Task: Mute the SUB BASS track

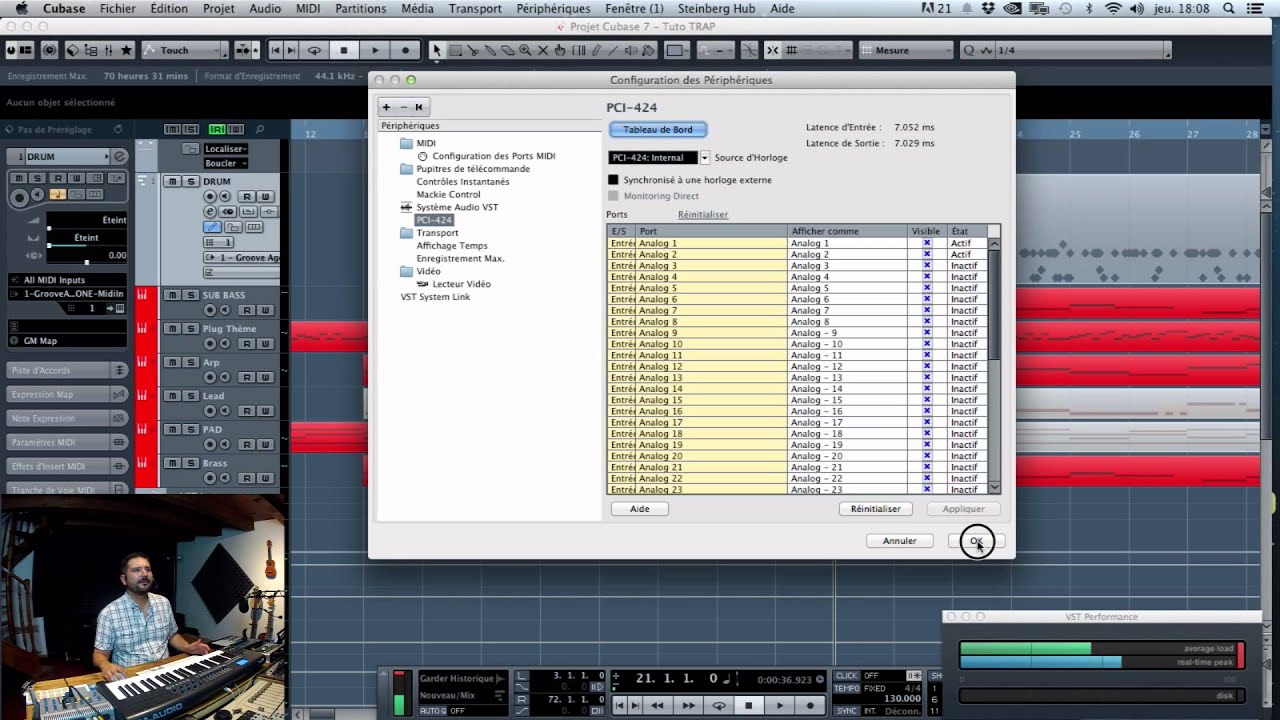Action: click(172, 295)
